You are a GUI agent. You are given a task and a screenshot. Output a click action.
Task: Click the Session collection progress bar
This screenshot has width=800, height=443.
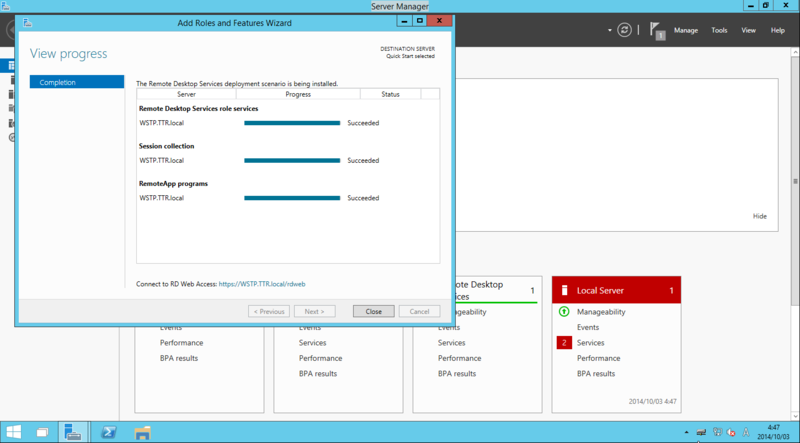[x=292, y=160]
